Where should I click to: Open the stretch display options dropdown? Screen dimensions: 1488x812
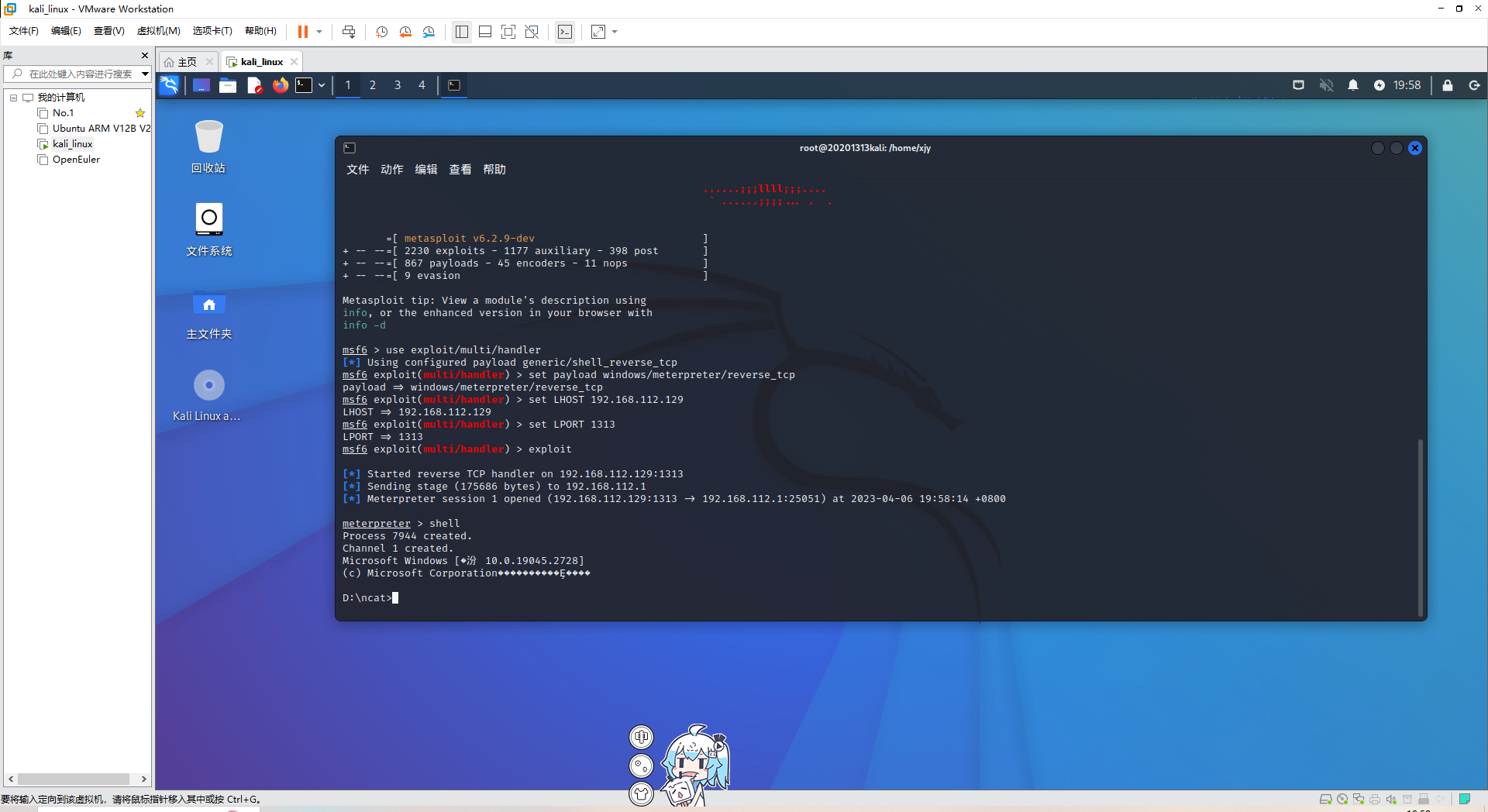click(615, 32)
